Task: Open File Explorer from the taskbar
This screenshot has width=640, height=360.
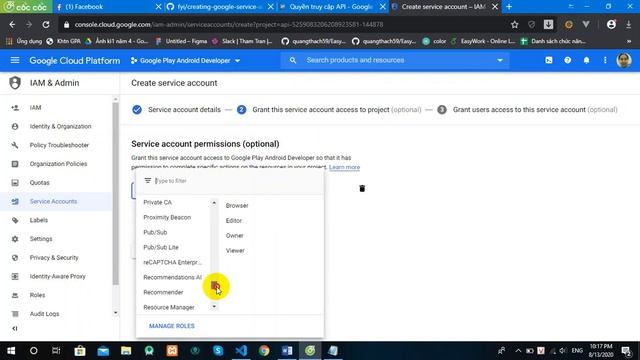Action: (x=126, y=351)
